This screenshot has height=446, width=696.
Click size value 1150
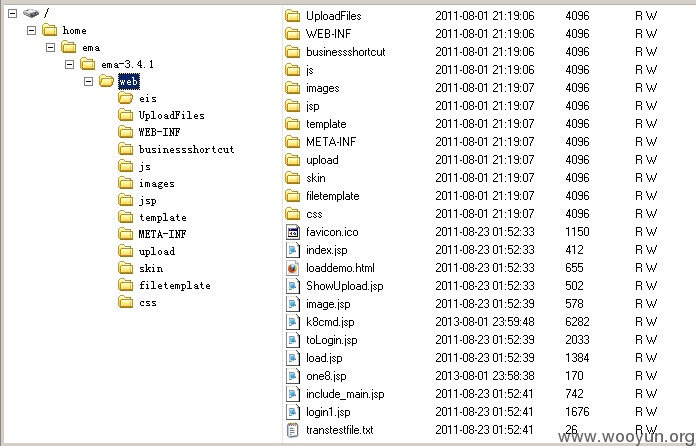[x=577, y=232]
